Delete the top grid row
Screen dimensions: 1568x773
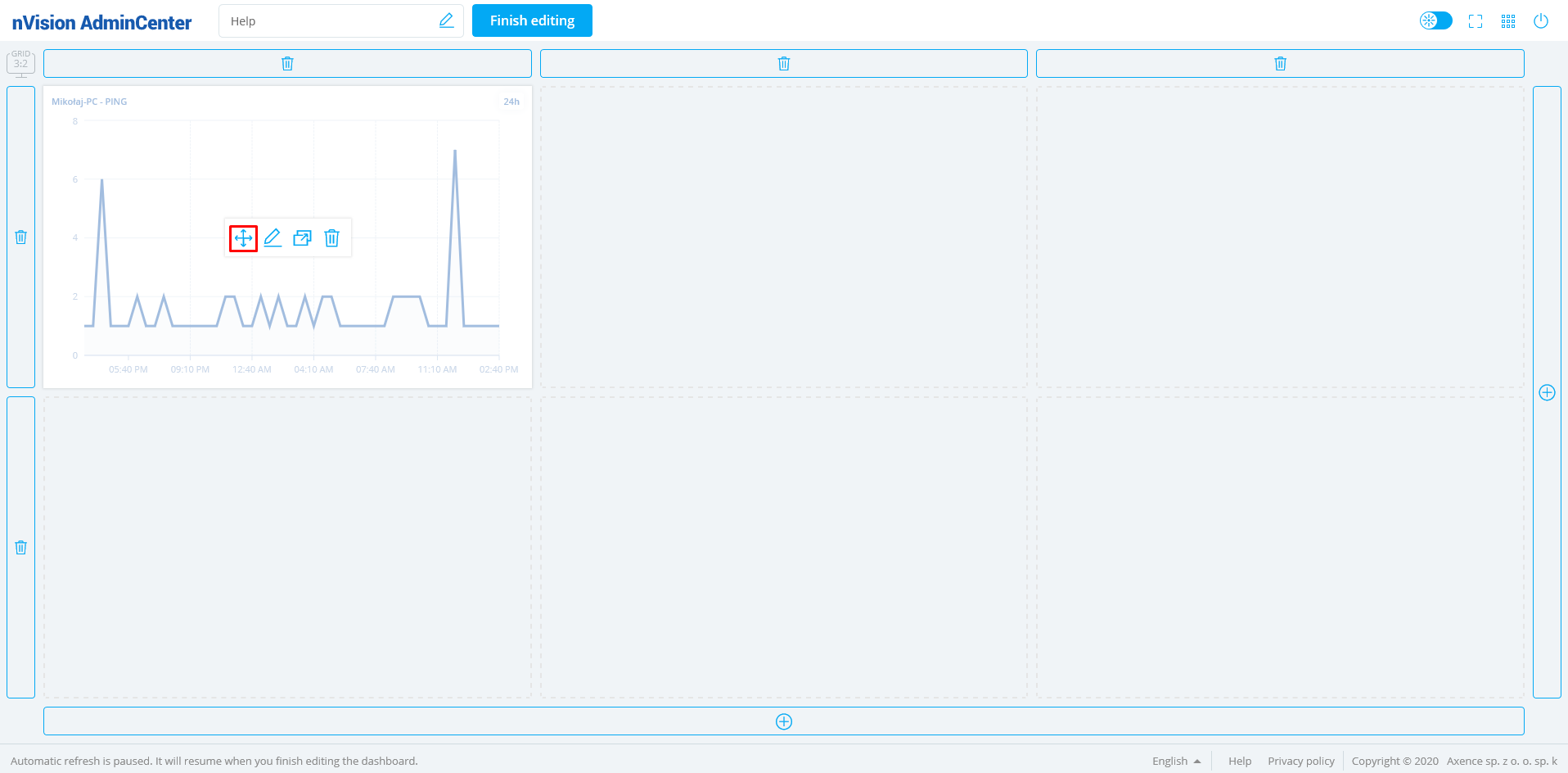[21, 237]
